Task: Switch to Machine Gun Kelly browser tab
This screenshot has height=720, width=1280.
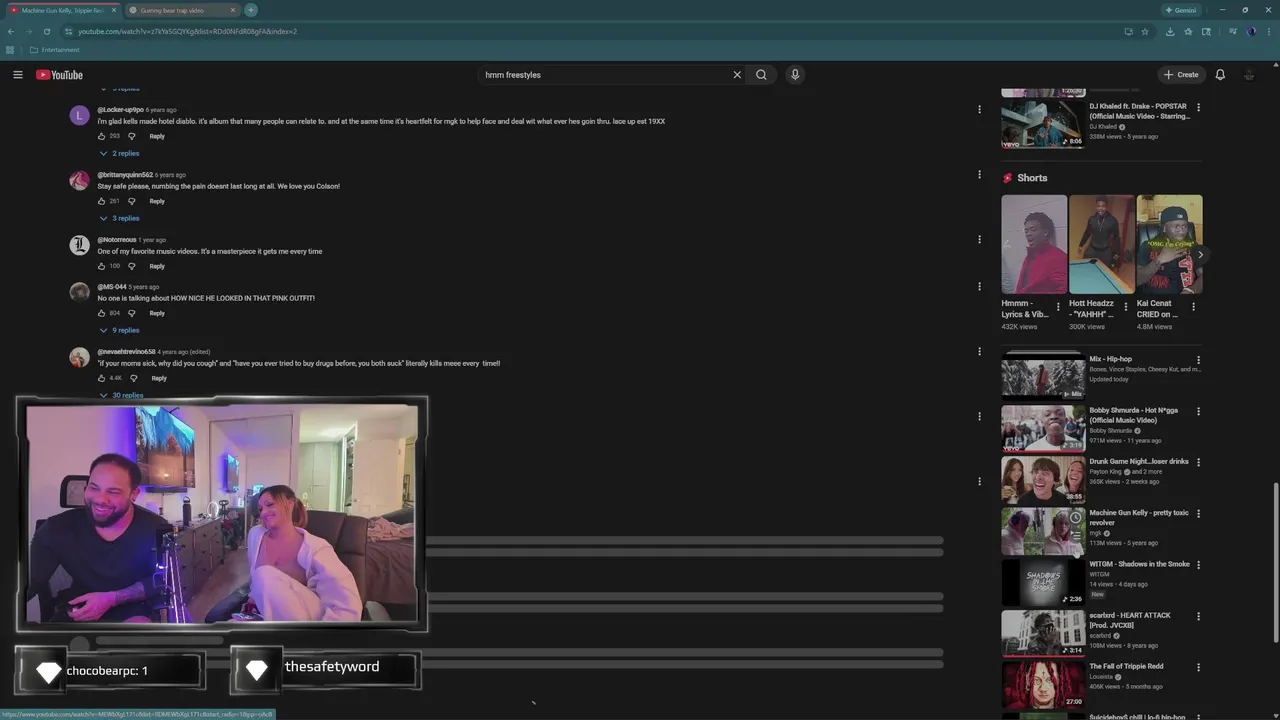Action: coord(62,10)
